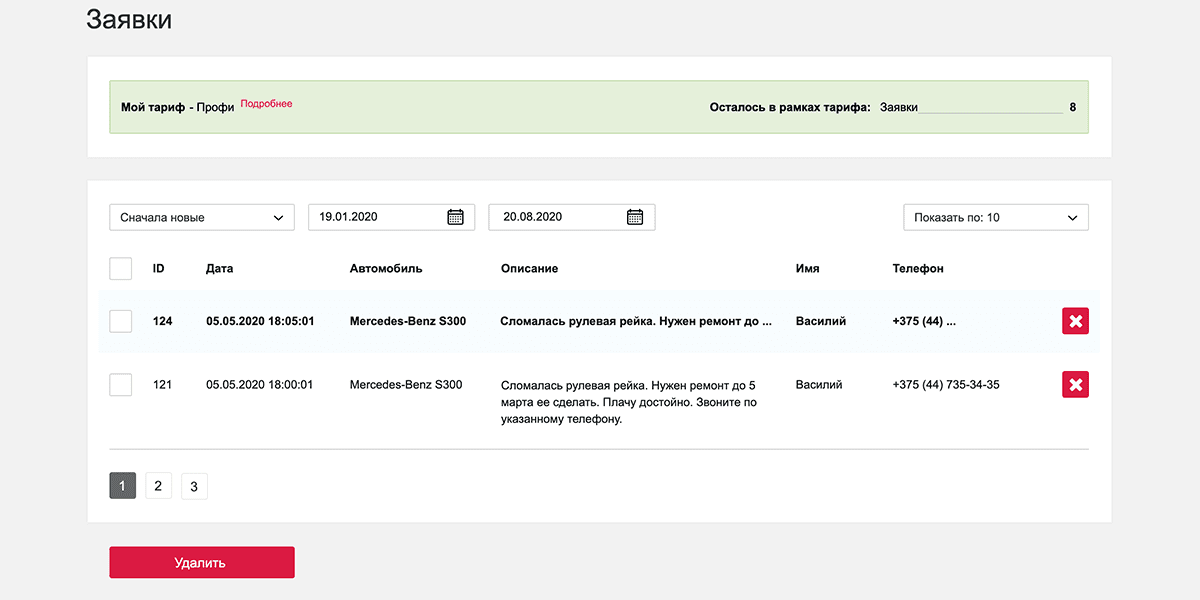
Task: Check the box for request ID 121
Action: pos(121,385)
